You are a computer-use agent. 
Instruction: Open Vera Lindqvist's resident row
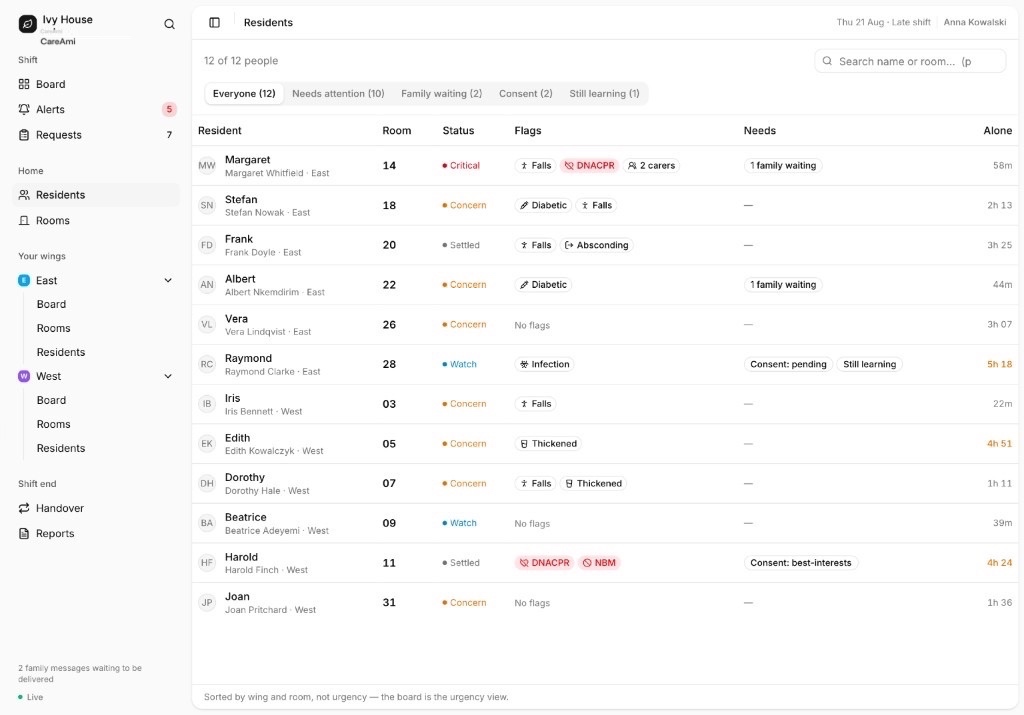pyautogui.click(x=605, y=325)
